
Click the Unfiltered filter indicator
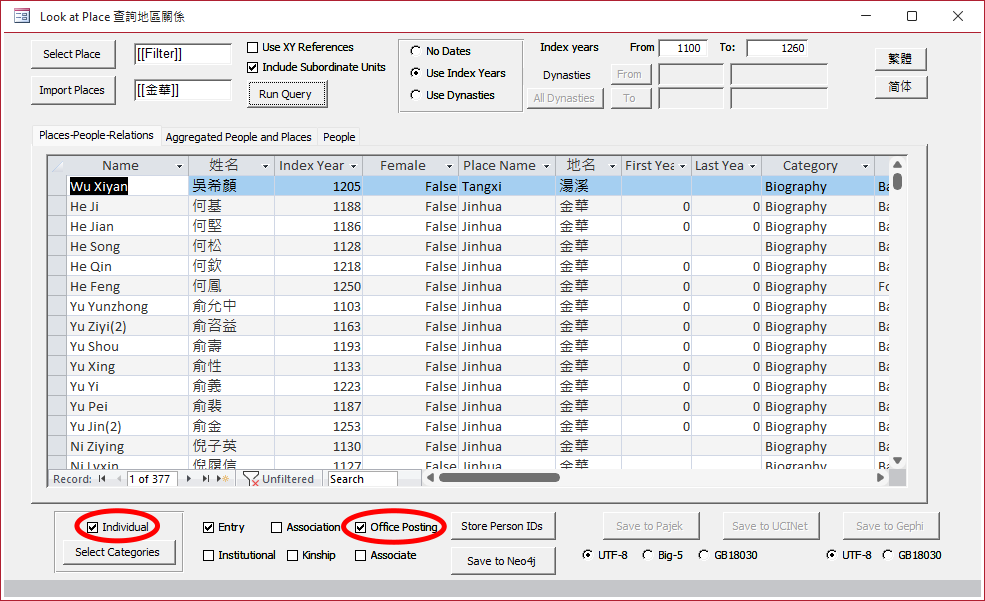(279, 479)
